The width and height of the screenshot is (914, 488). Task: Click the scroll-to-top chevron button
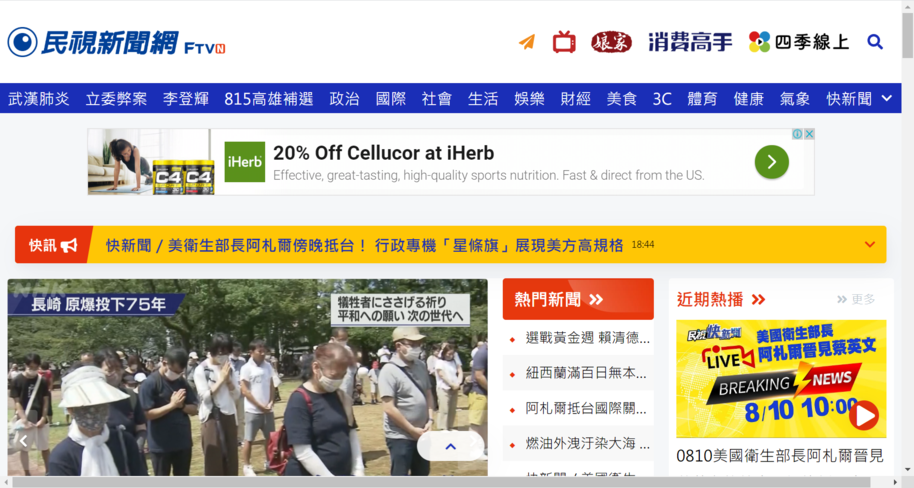point(450,447)
